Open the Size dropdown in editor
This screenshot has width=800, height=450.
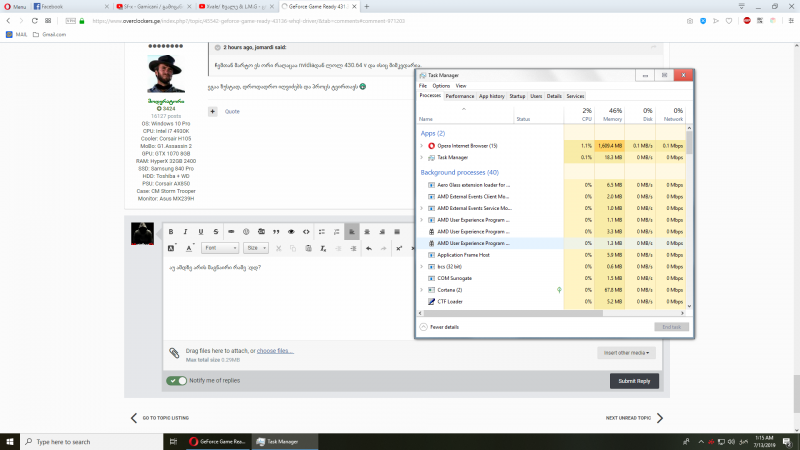[257, 247]
